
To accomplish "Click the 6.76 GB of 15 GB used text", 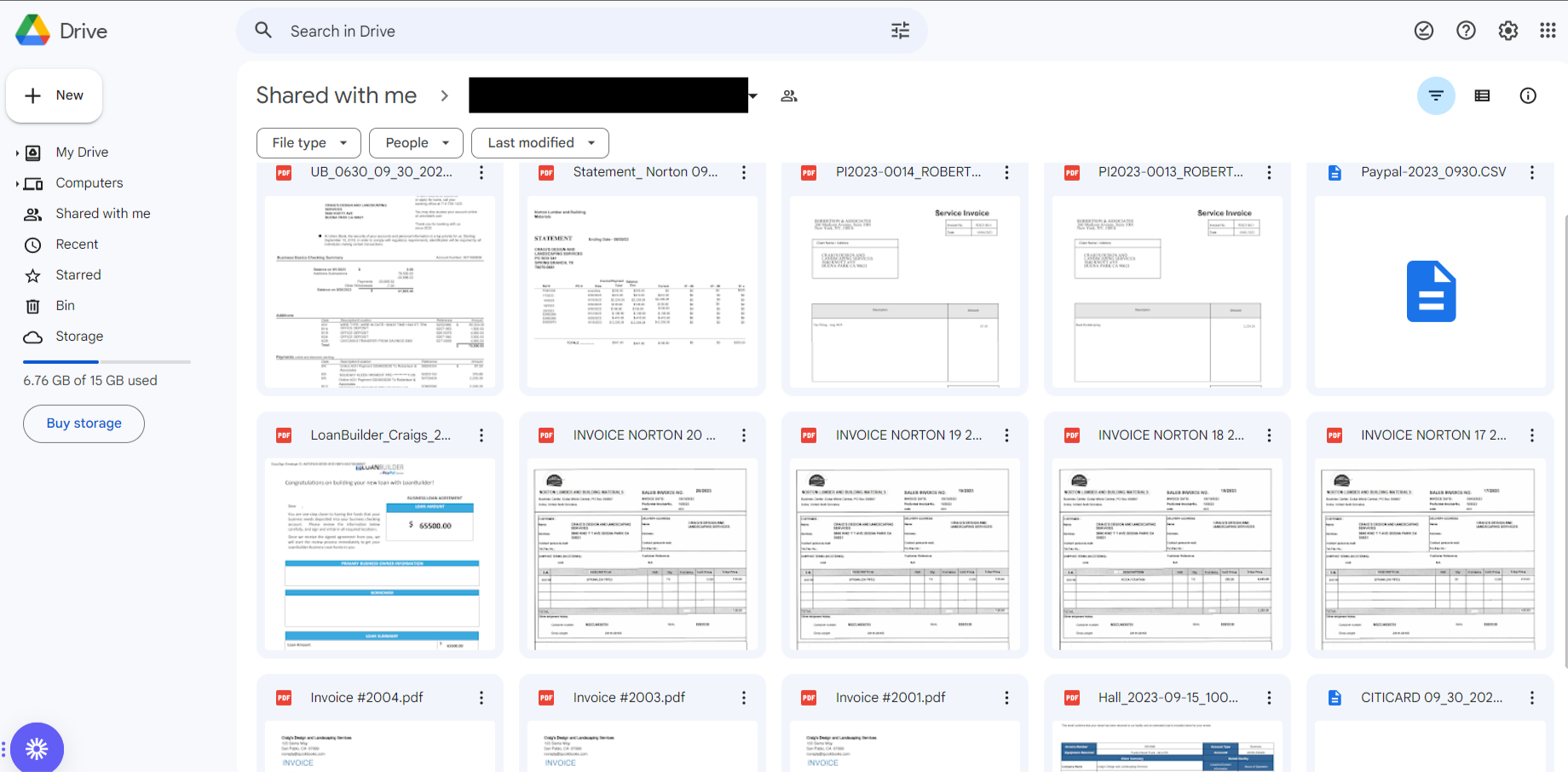I will click(90, 381).
